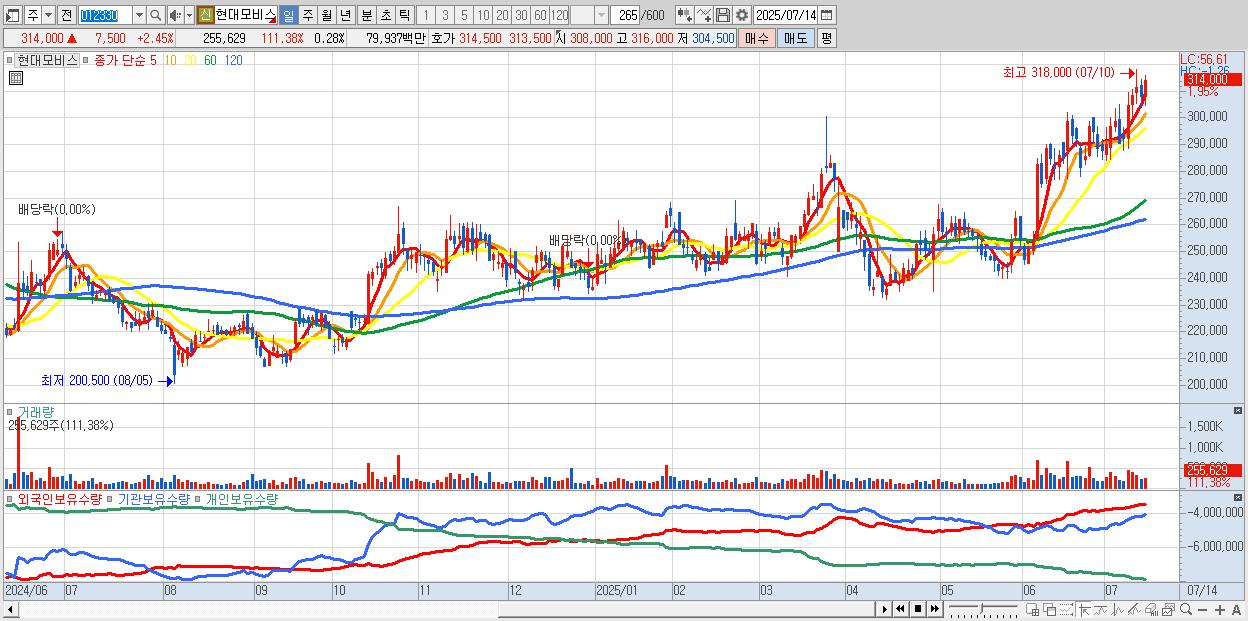
Task: Click the 신 credit badge icon
Action: [x=205, y=15]
